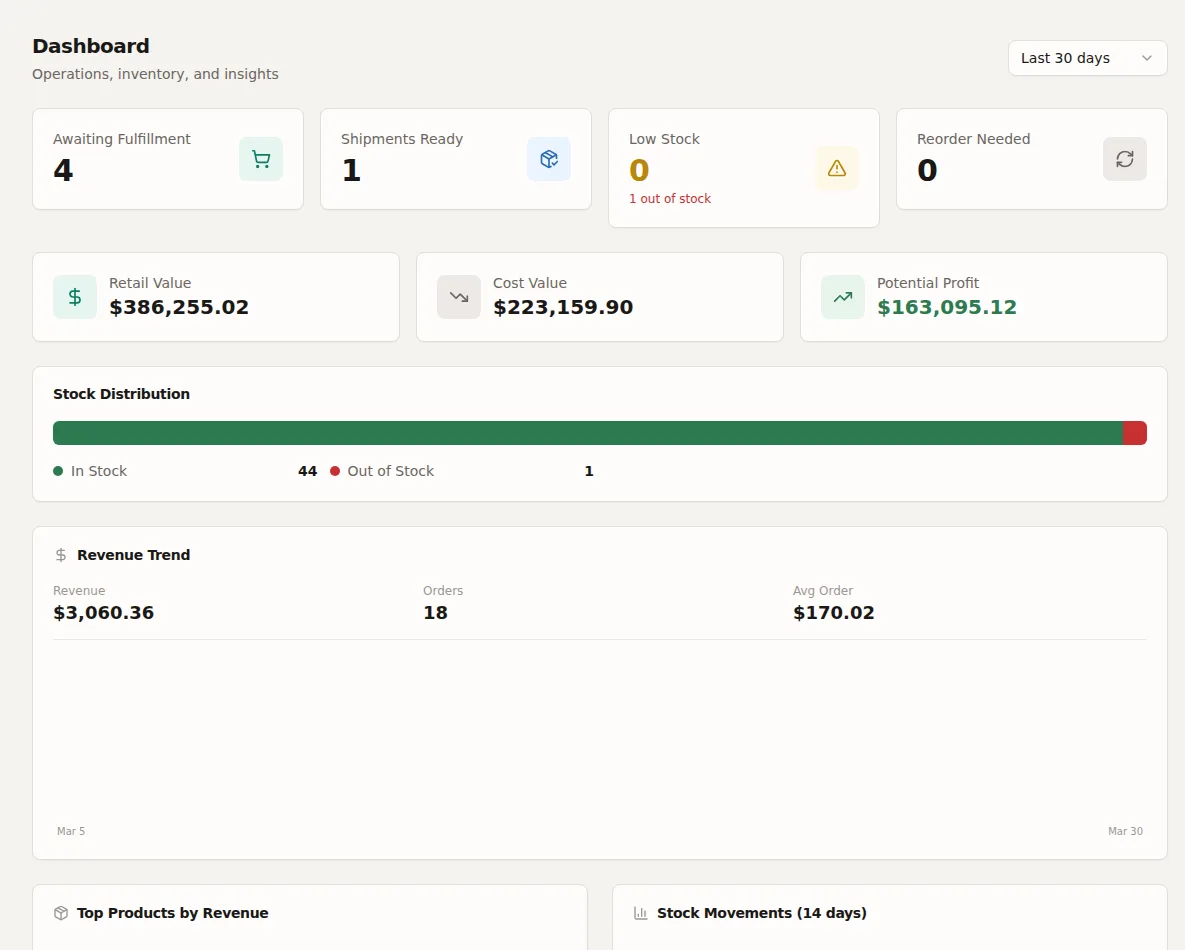Open the Awaiting Fulfillment card
This screenshot has width=1185, height=950.
(168, 159)
